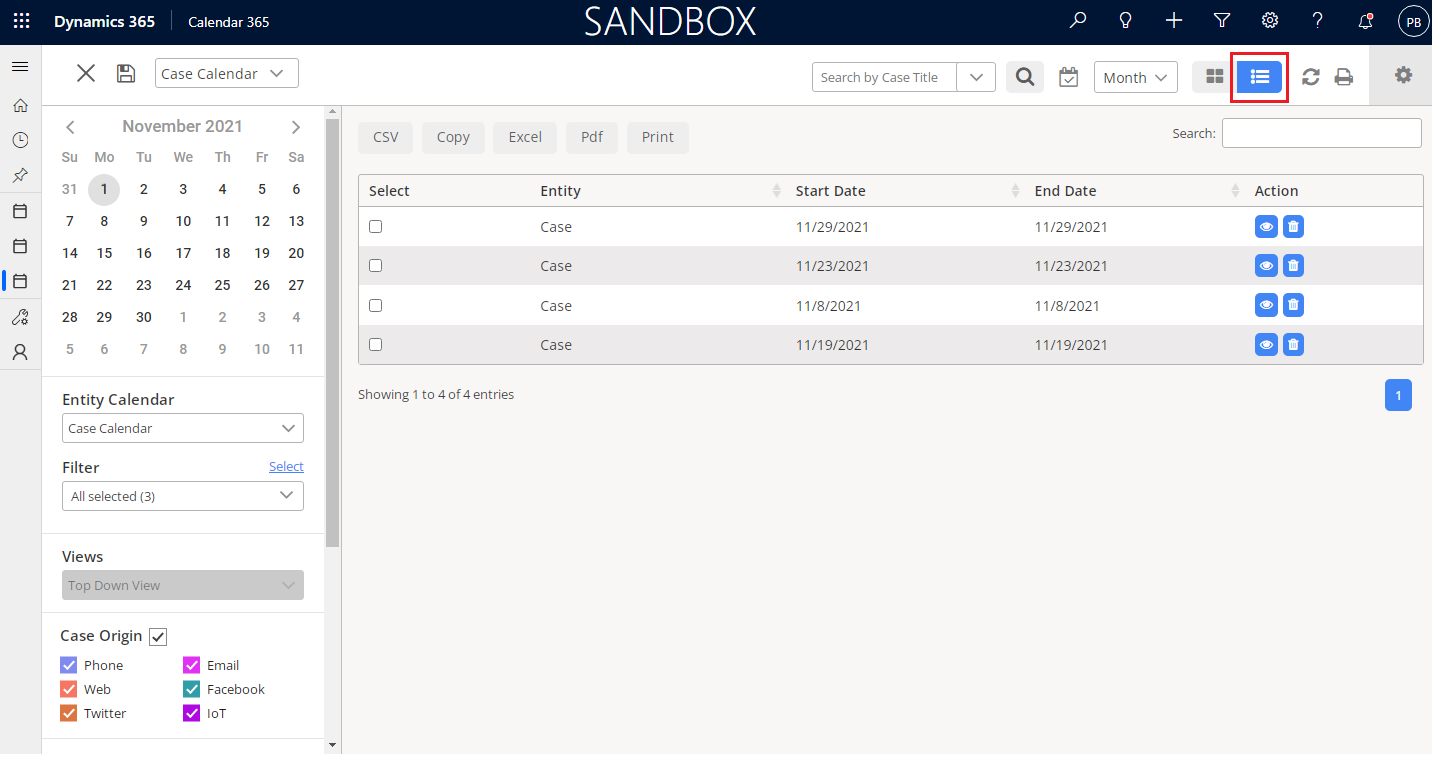Click the refresh calendar icon
The image size is (1432, 759).
tap(1310, 77)
